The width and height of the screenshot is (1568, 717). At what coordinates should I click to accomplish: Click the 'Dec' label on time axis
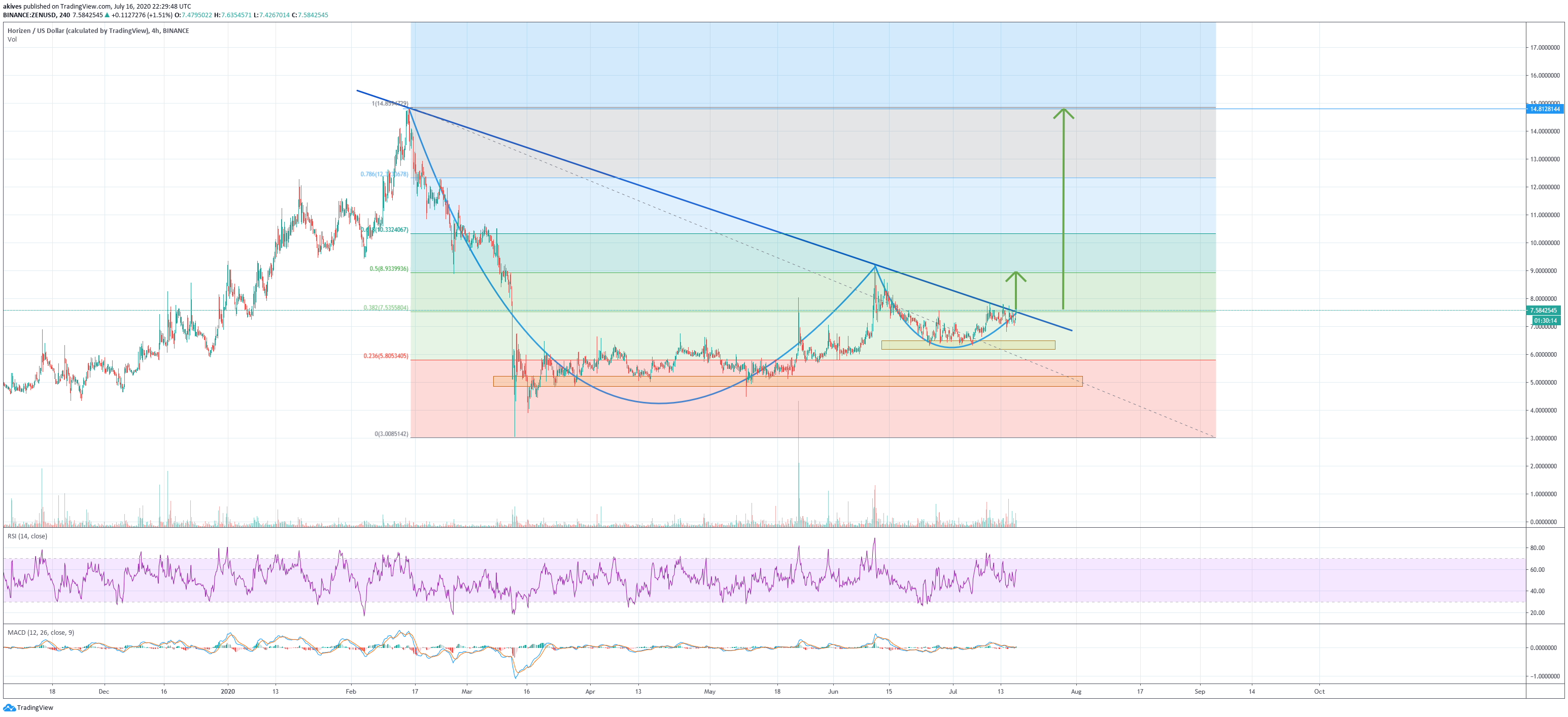pyautogui.click(x=104, y=692)
